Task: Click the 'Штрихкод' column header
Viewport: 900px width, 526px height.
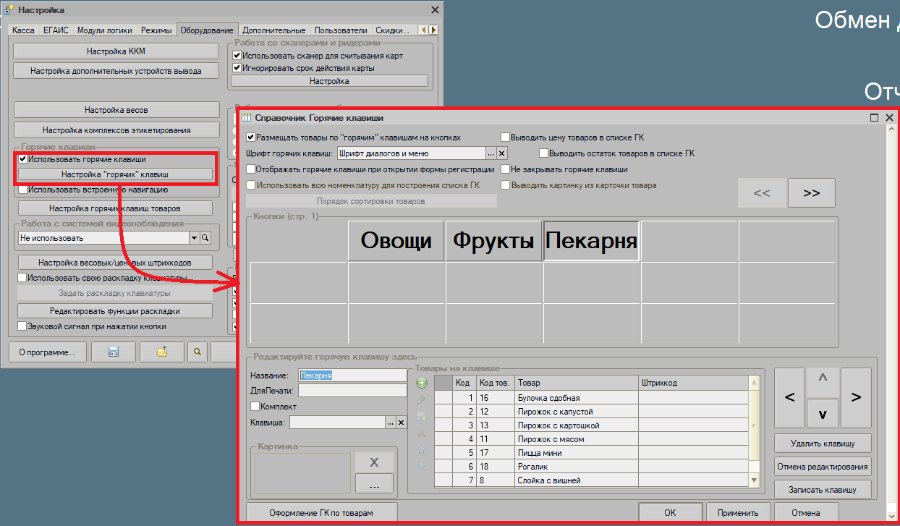Action: pos(693,382)
